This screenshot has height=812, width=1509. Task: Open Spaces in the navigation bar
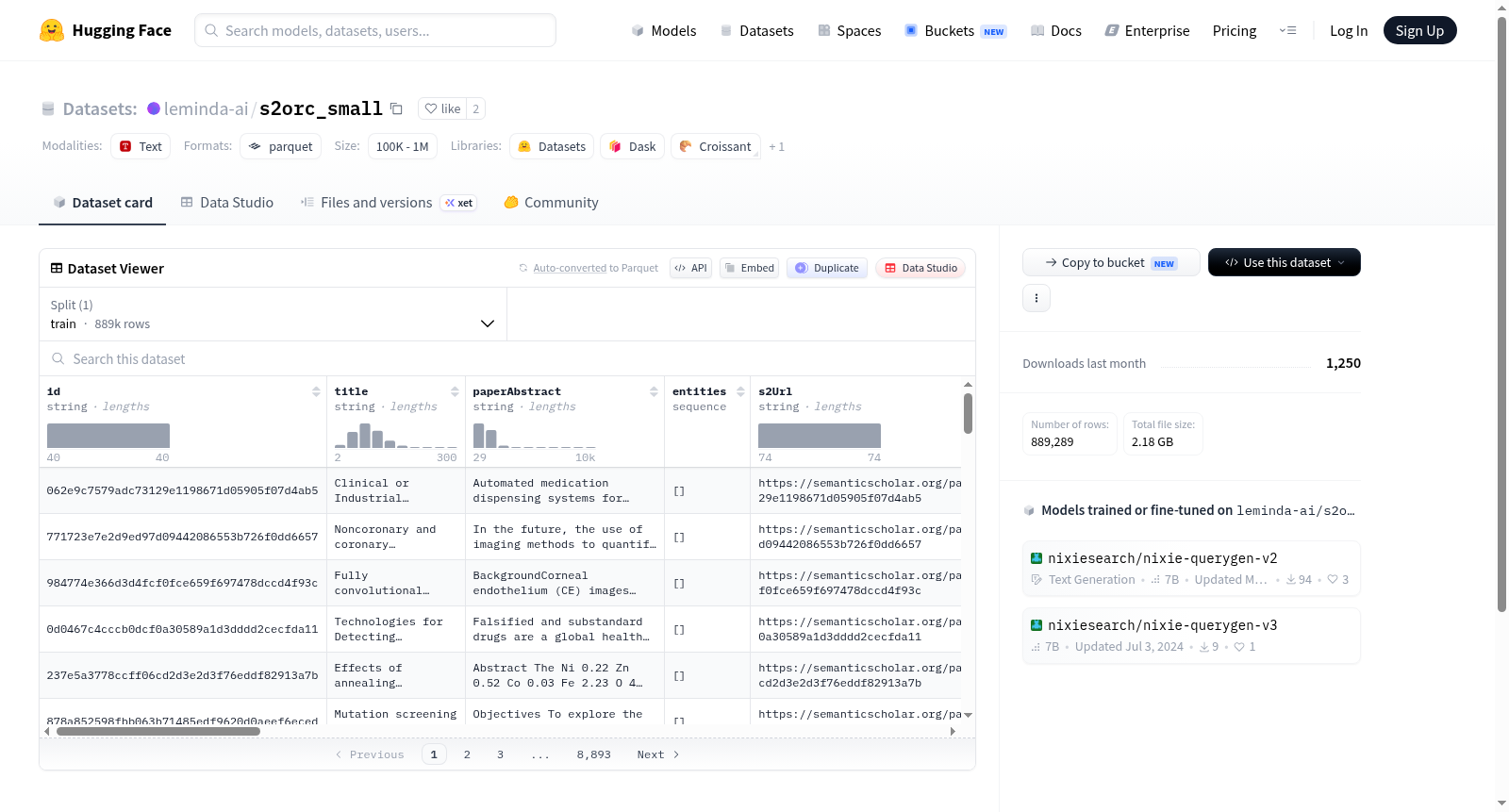(x=850, y=31)
